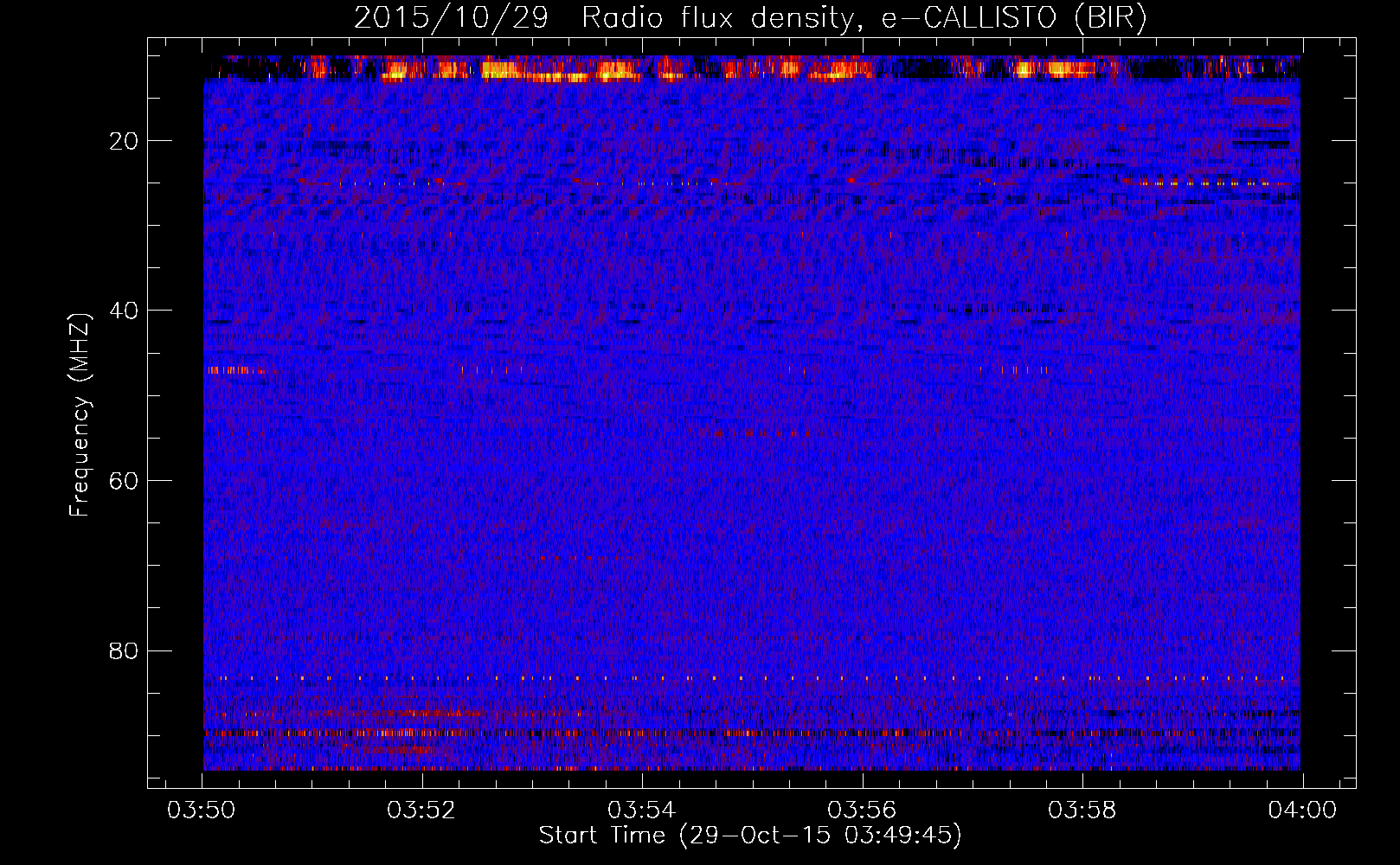This screenshot has height=865, width=1400.
Task: Select the 03:56 time tick label
Action: tap(862, 811)
